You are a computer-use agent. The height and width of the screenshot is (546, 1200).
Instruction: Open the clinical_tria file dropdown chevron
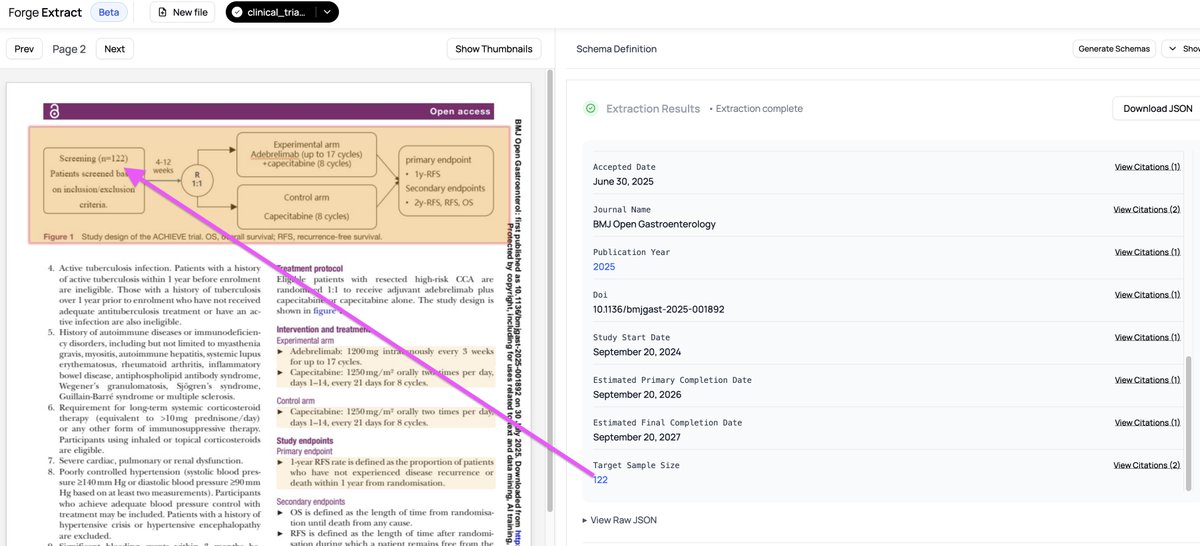pos(327,12)
